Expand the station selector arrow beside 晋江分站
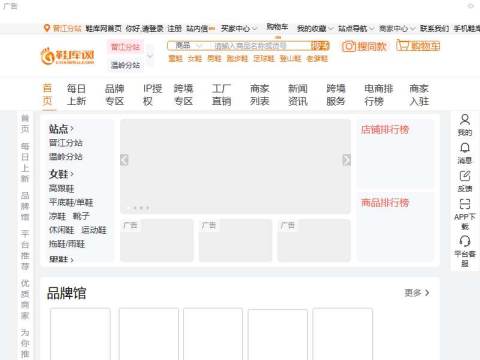The image size is (480, 360). pos(150,55)
